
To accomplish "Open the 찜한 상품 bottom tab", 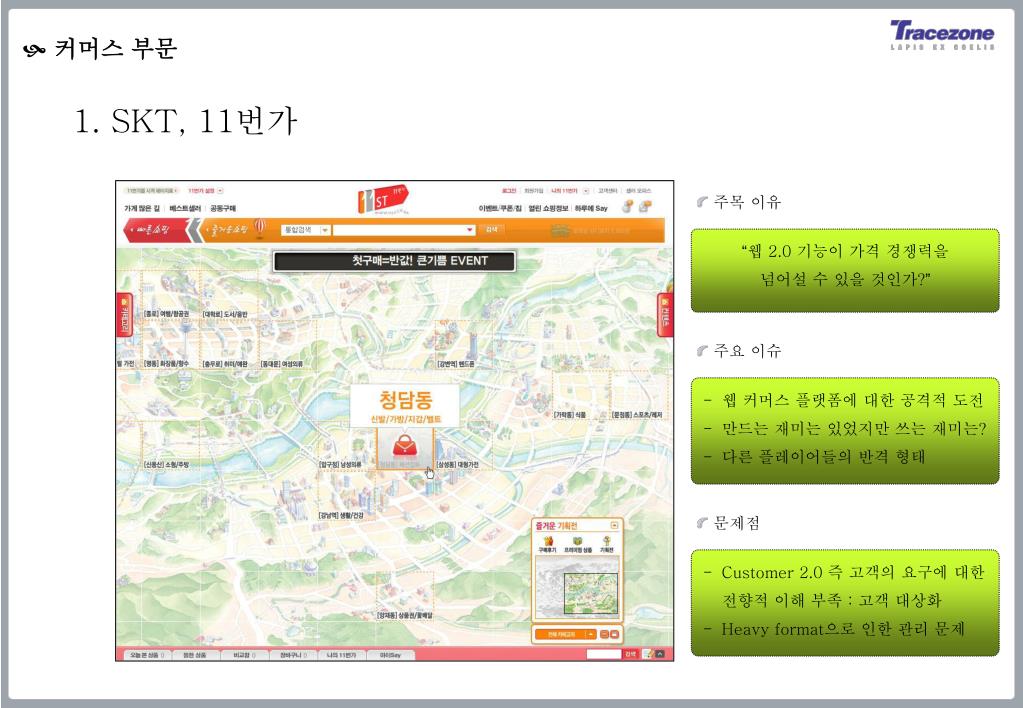I will (194, 654).
